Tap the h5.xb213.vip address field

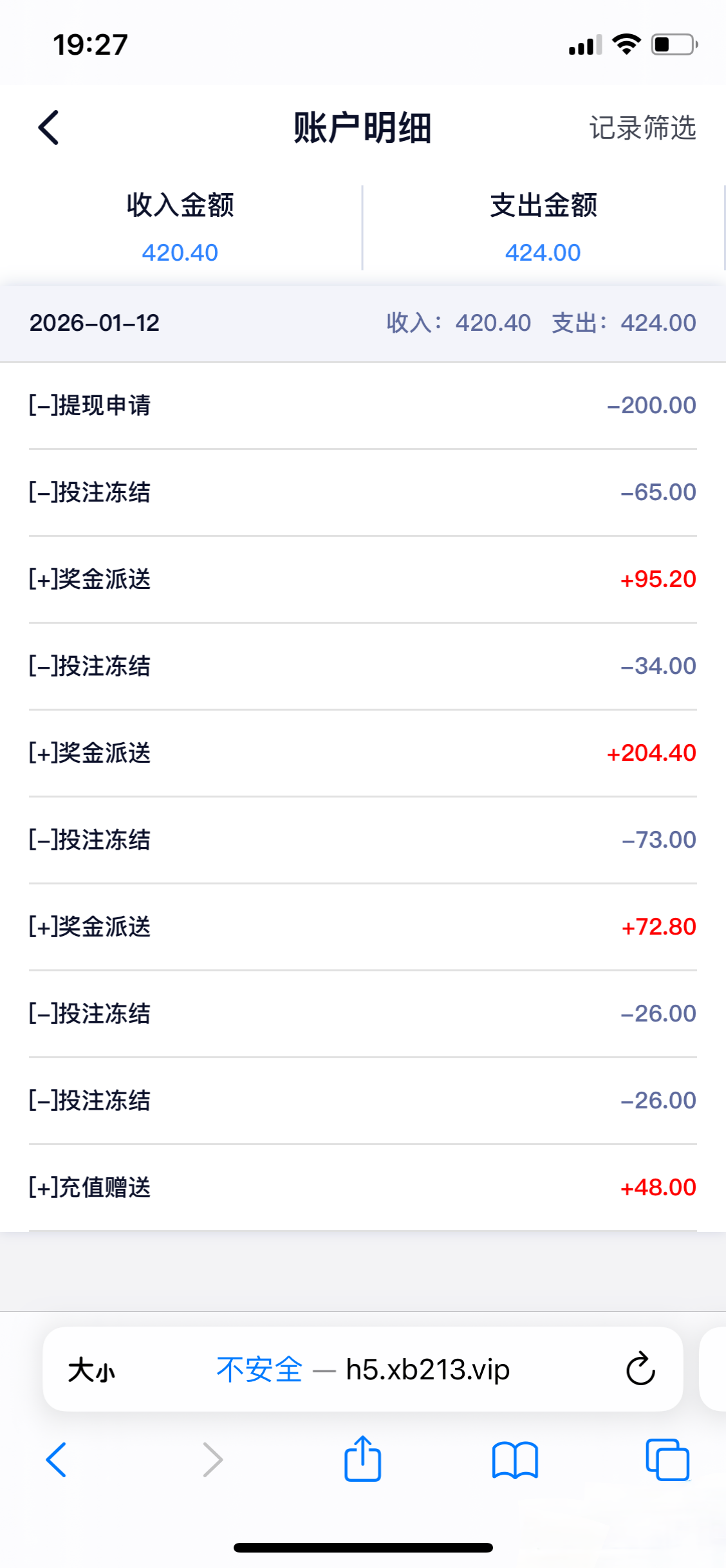pos(427,1370)
